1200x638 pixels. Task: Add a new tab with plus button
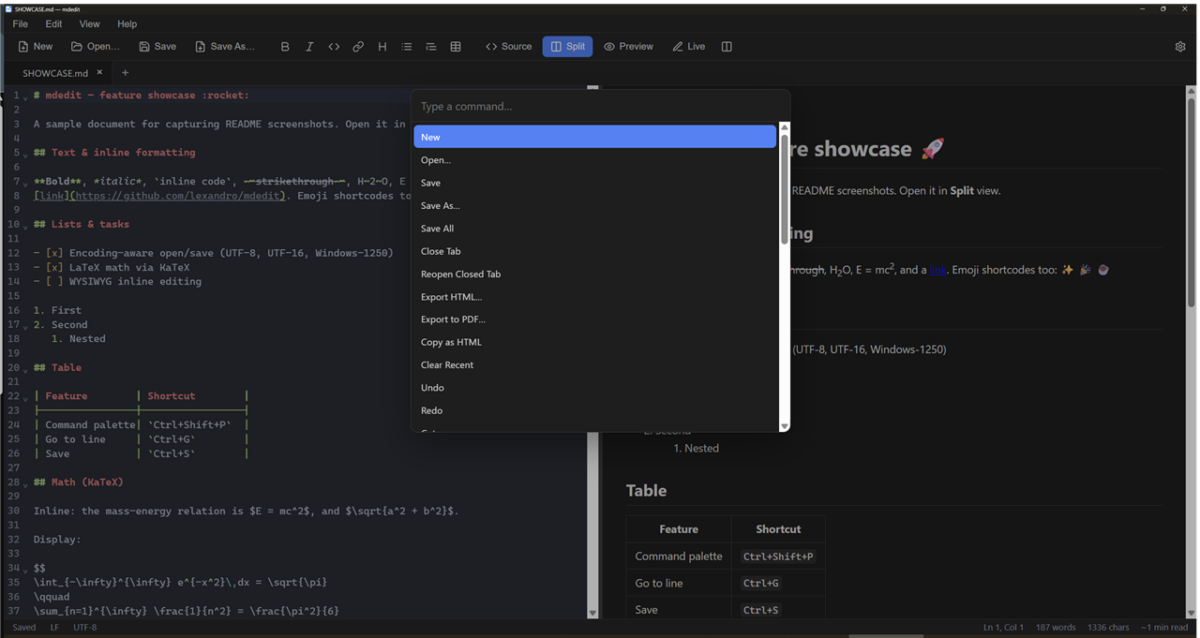pos(125,73)
